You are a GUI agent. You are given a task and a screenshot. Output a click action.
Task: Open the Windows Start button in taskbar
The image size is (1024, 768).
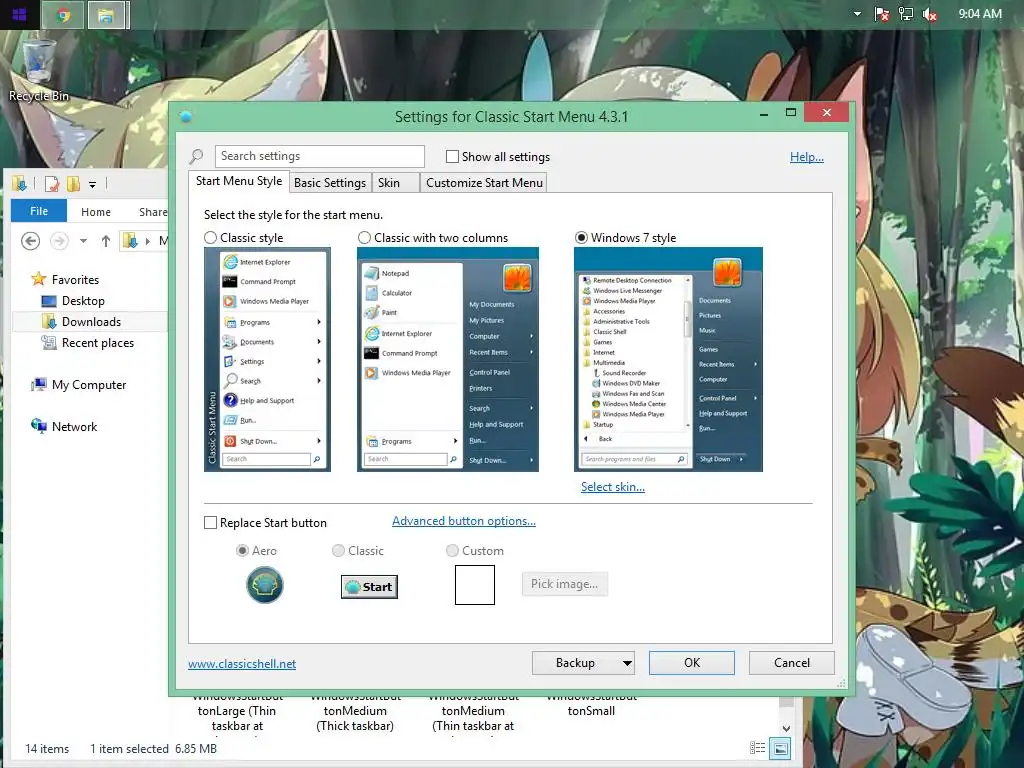(x=19, y=14)
